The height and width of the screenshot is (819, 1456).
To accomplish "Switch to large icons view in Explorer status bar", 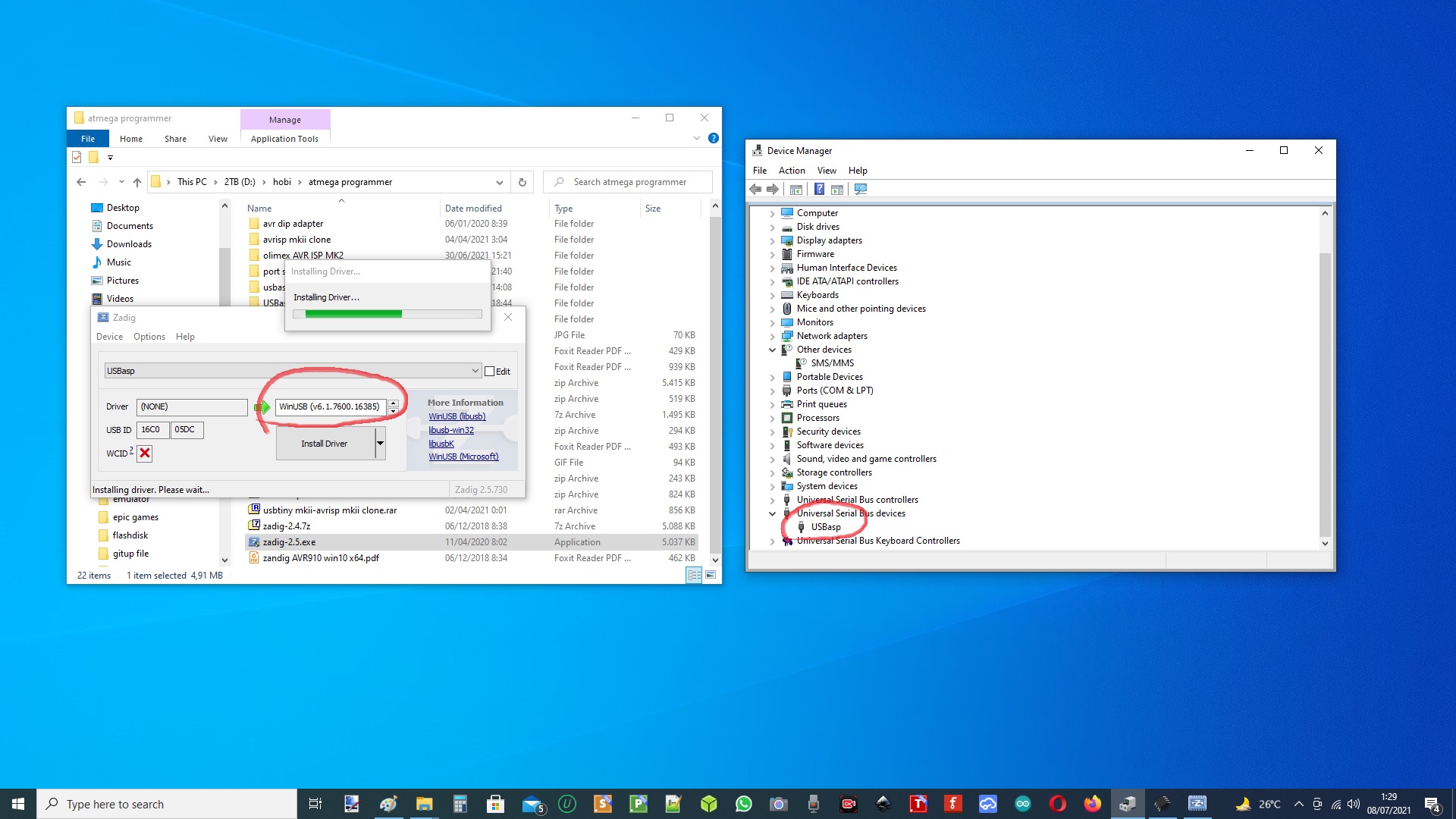I will [x=711, y=576].
